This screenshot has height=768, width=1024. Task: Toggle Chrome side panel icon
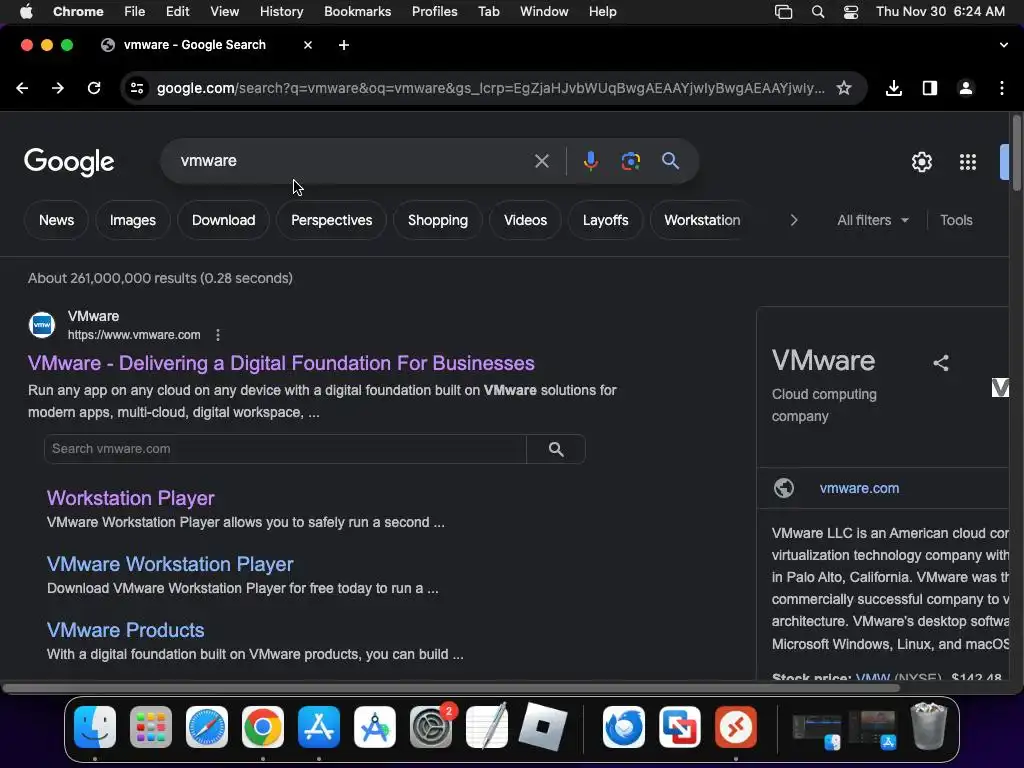coord(930,88)
